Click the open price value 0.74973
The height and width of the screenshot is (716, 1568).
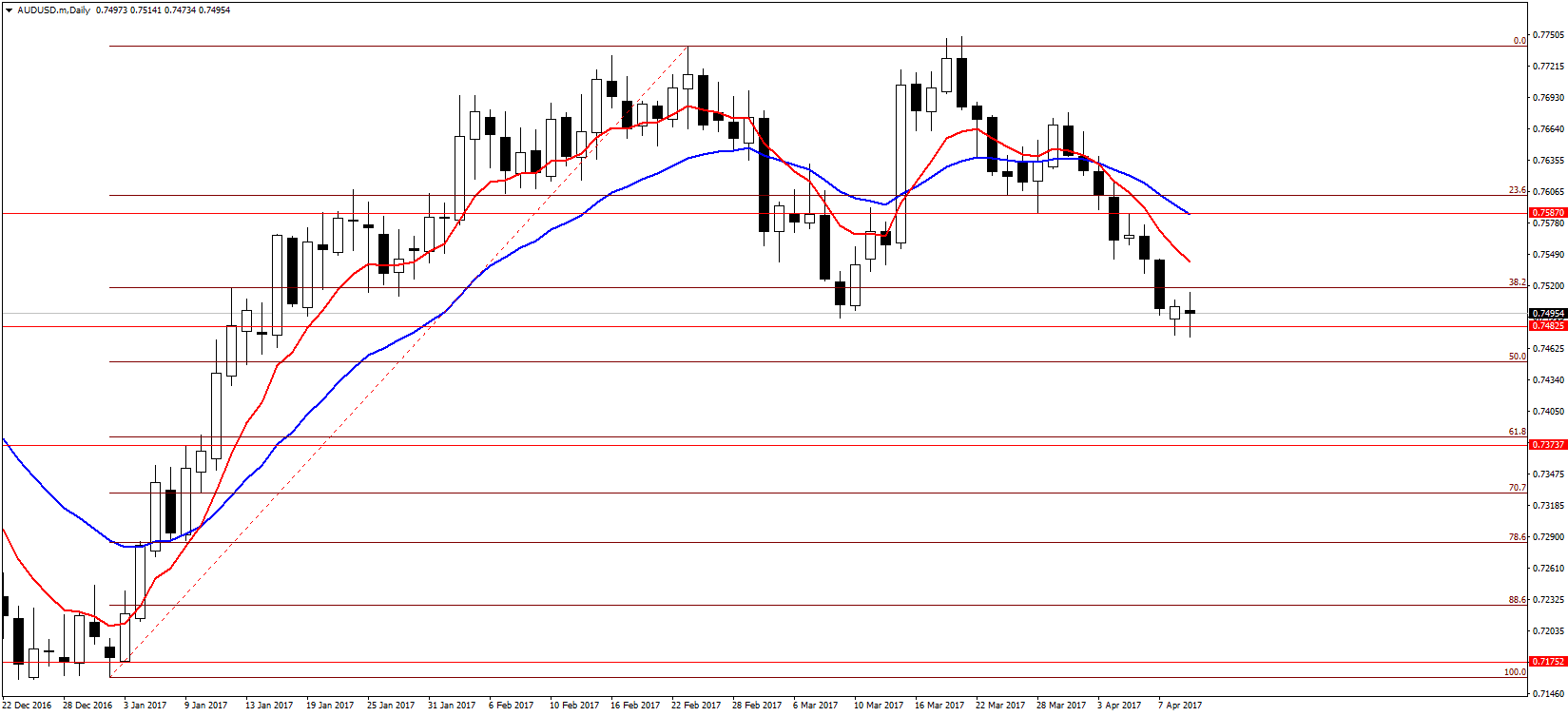112,10
